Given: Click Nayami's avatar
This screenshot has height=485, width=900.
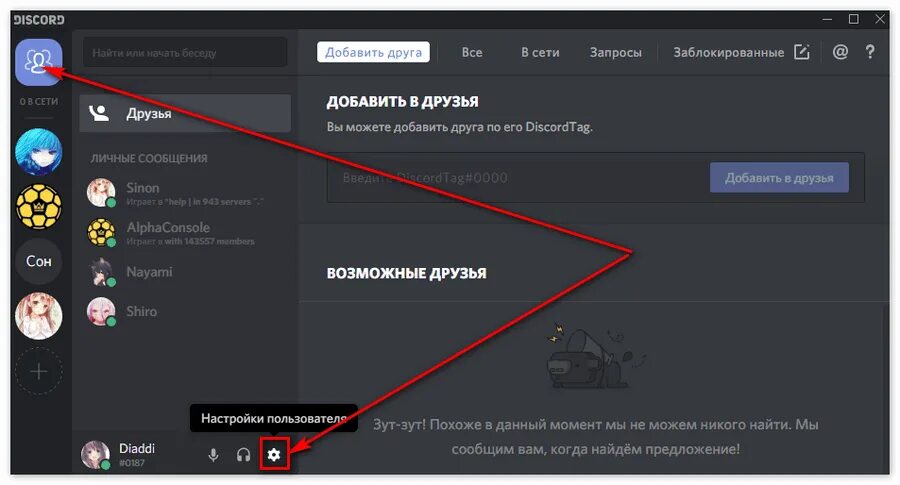Looking at the screenshot, I should pos(101,272).
